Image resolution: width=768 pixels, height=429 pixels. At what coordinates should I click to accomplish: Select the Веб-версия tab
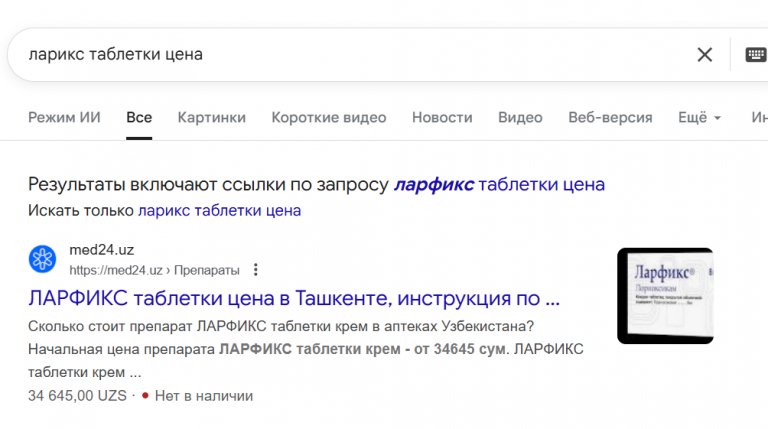coord(610,118)
